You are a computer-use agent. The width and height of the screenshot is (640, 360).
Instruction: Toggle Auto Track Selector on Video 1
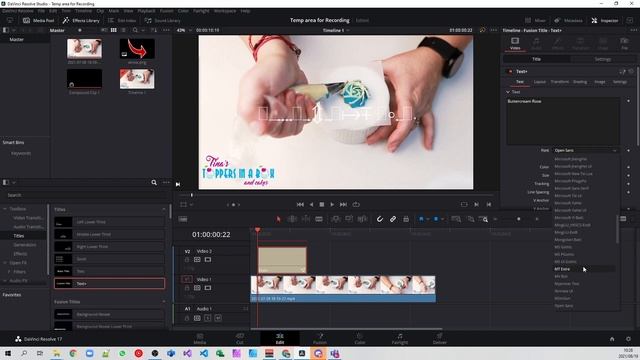197,288
